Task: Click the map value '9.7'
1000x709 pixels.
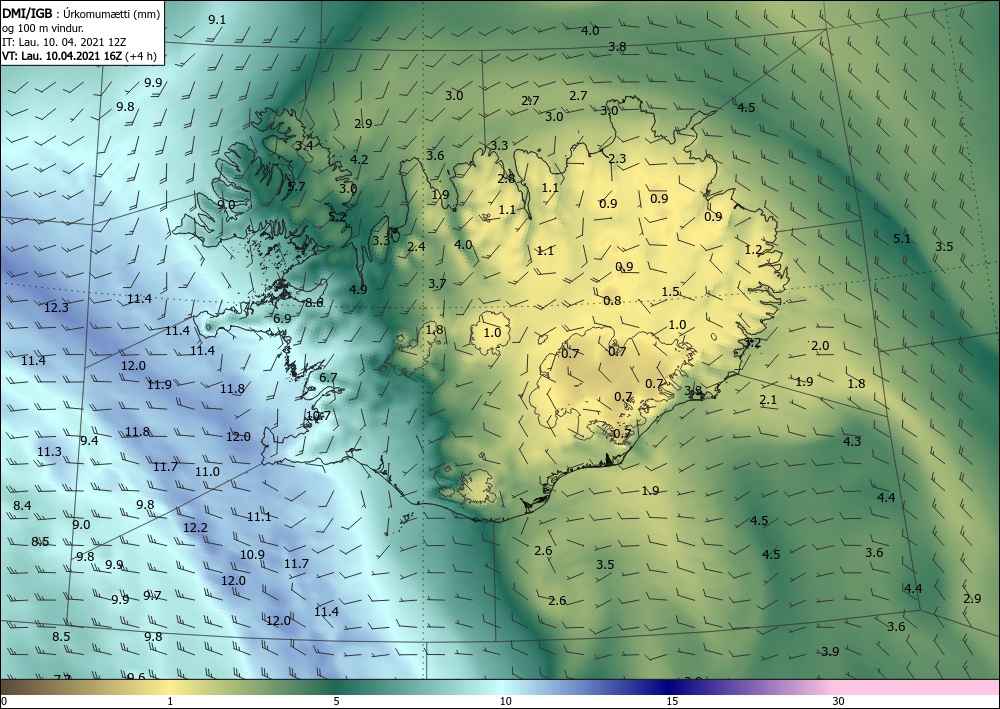Action: coord(152,596)
